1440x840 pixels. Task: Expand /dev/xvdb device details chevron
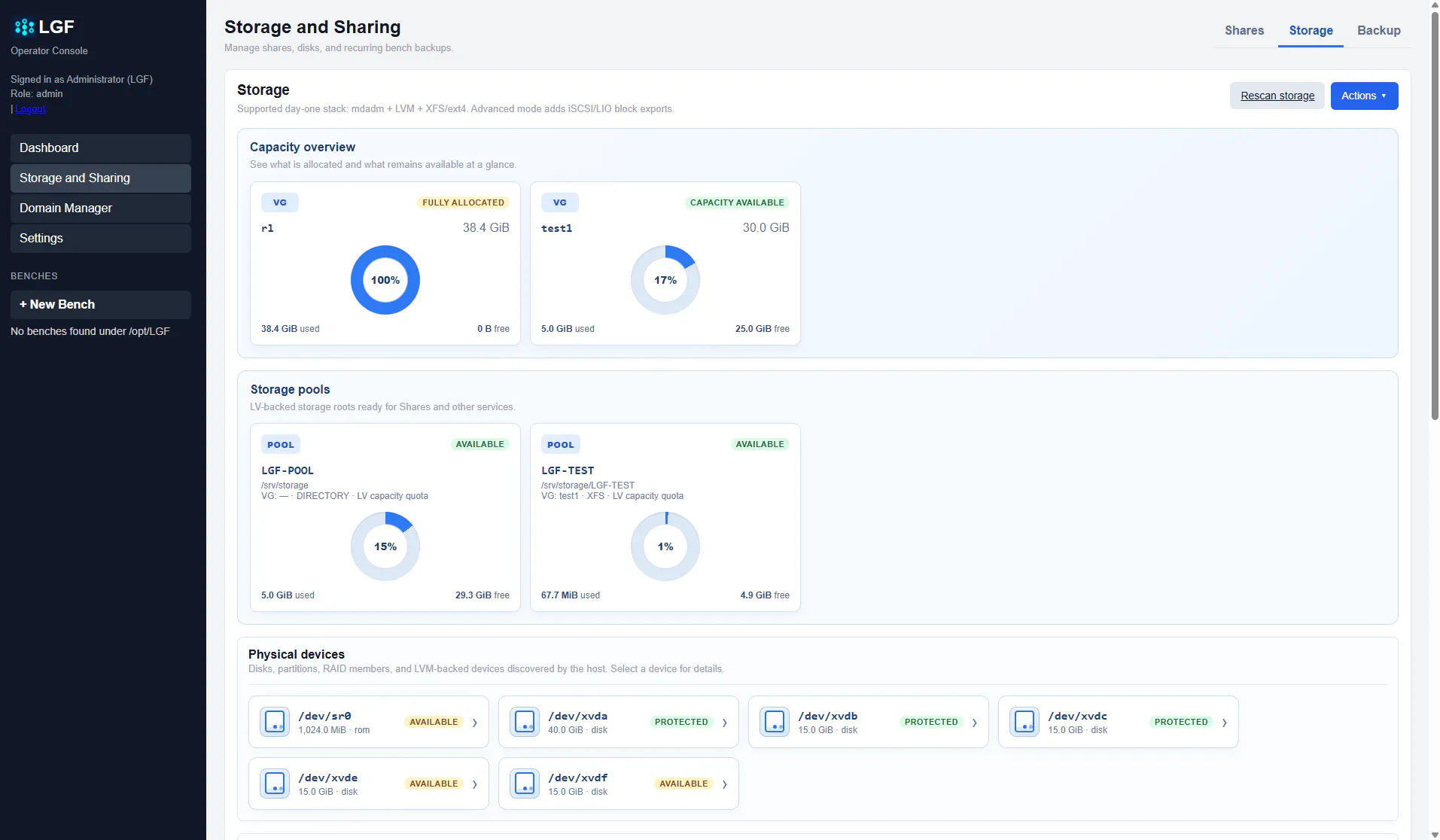pos(975,723)
